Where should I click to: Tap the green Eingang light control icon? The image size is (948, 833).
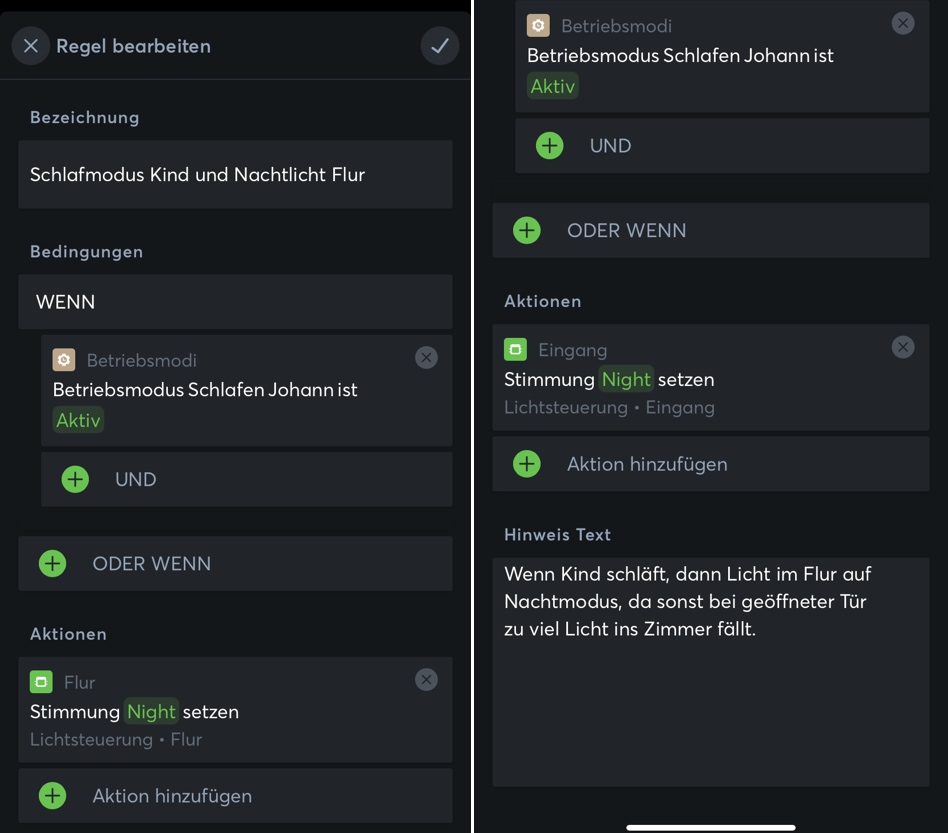[515, 349]
